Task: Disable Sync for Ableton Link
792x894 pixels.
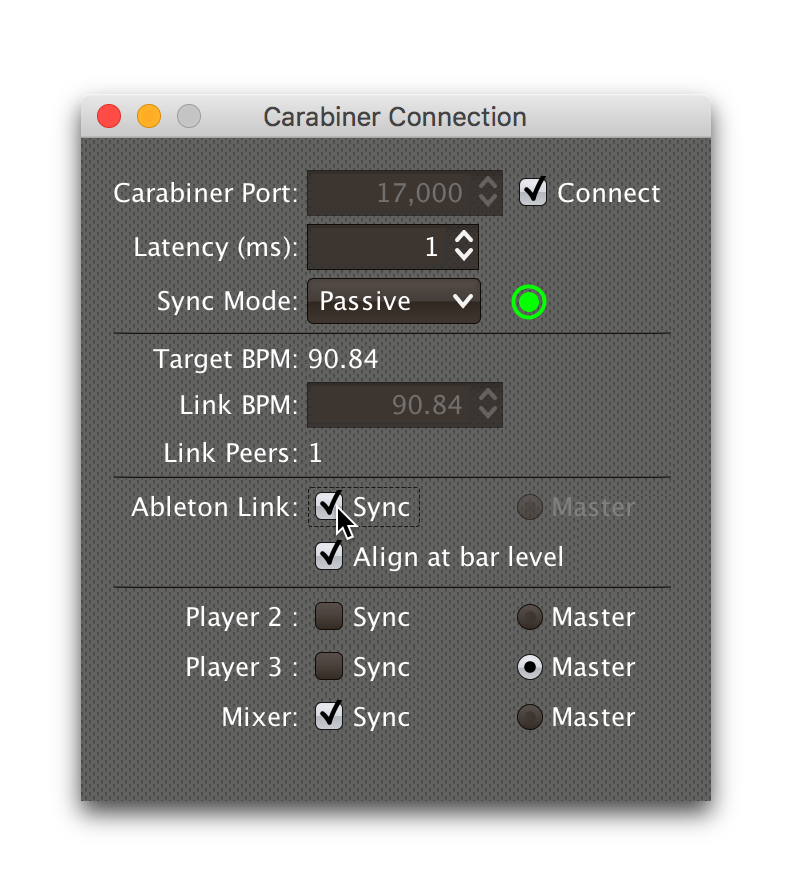Action: [x=329, y=507]
